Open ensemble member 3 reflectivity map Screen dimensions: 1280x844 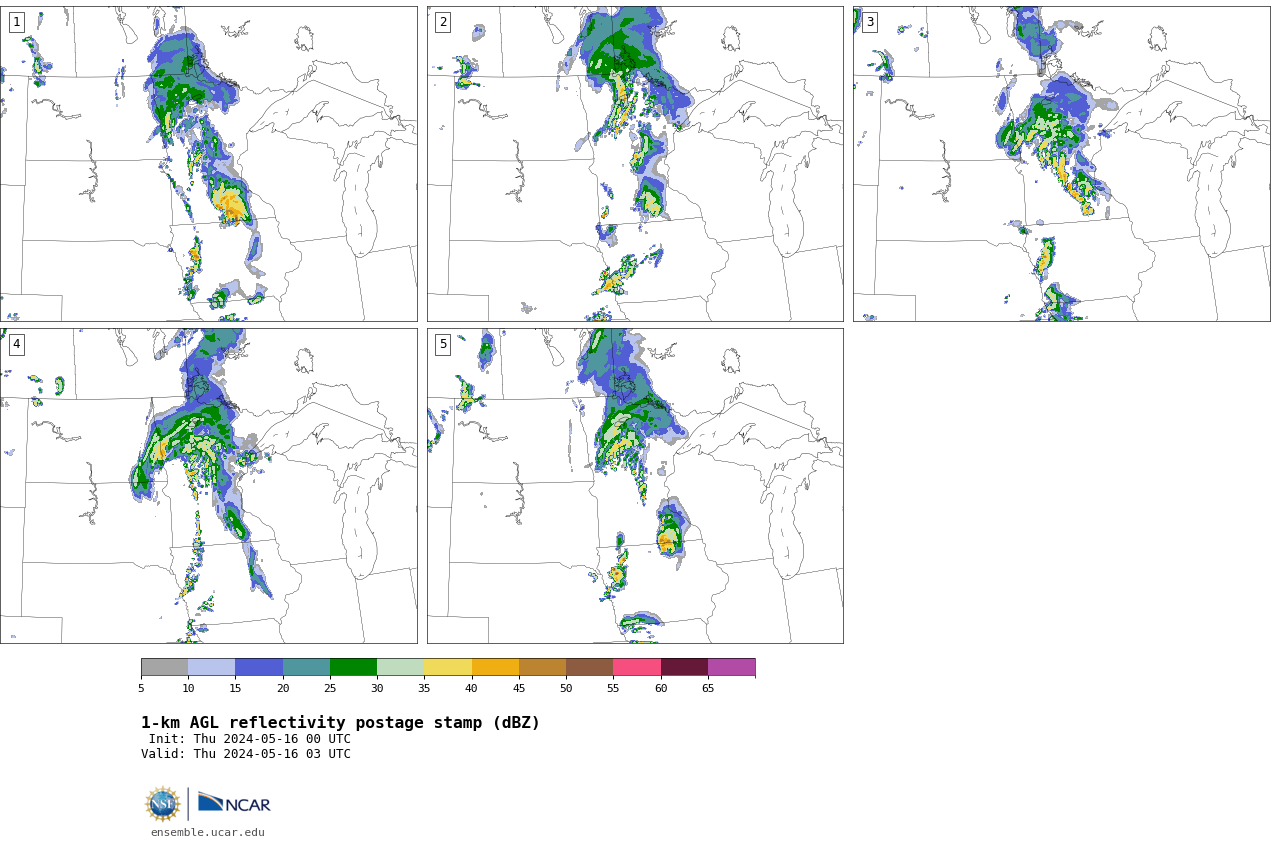click(1061, 164)
